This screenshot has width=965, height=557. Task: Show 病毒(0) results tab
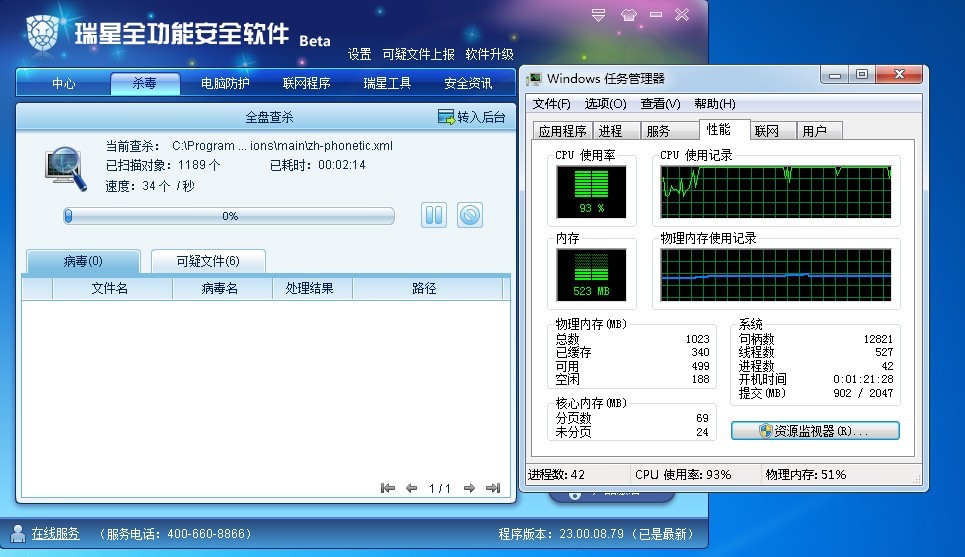(83, 262)
